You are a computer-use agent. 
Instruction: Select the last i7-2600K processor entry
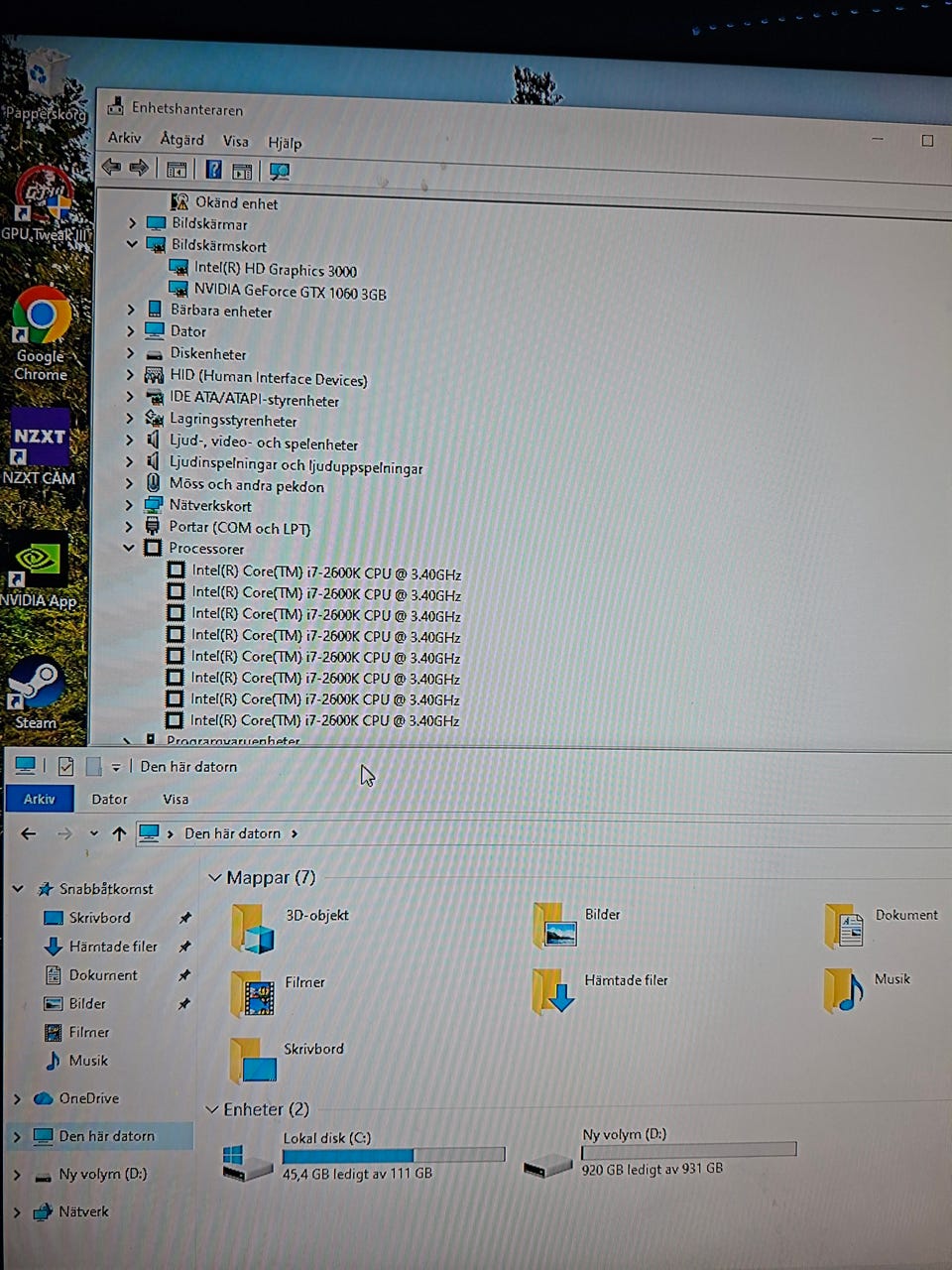tap(312, 720)
